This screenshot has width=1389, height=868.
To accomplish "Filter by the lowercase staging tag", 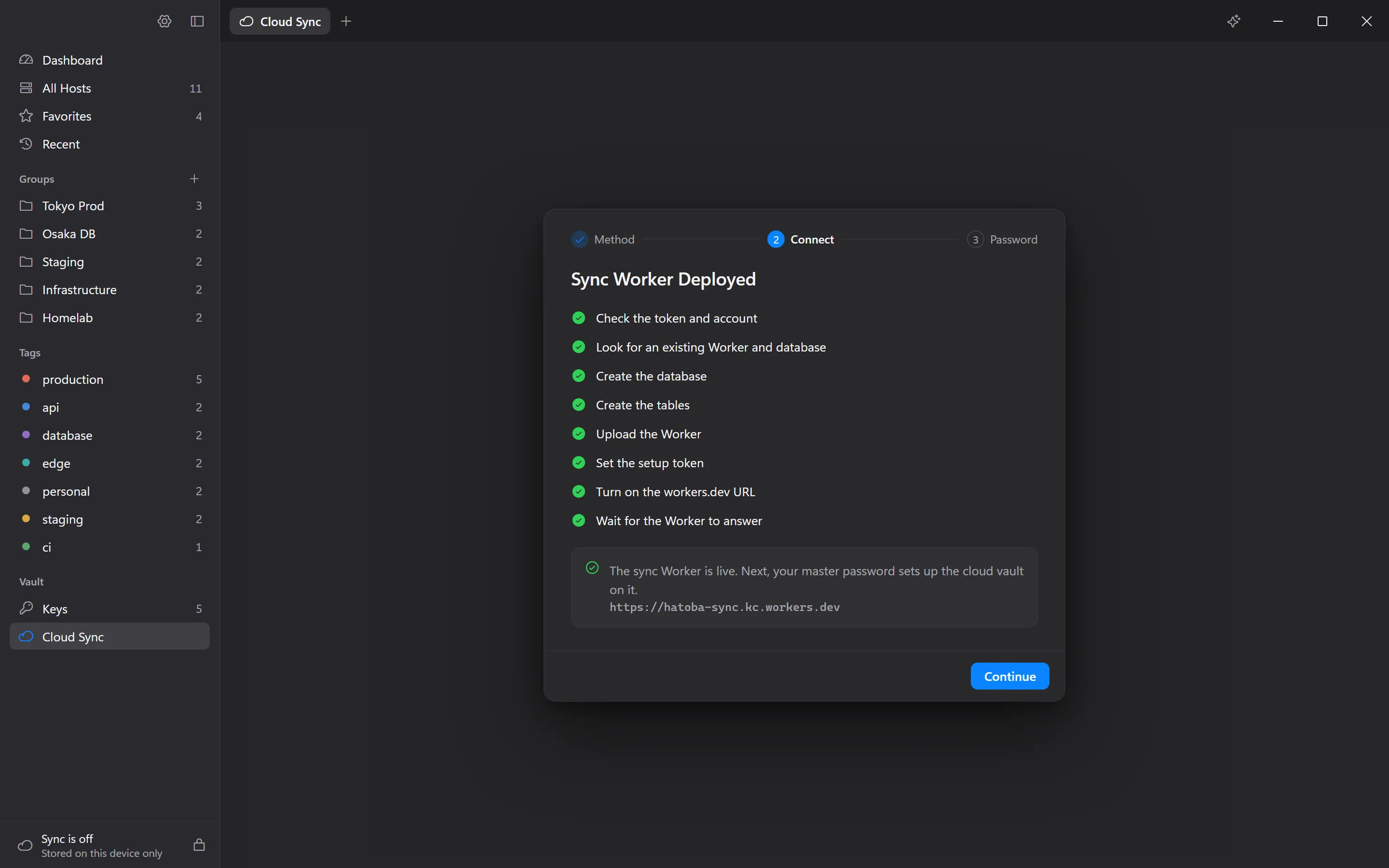I will pos(109,519).
